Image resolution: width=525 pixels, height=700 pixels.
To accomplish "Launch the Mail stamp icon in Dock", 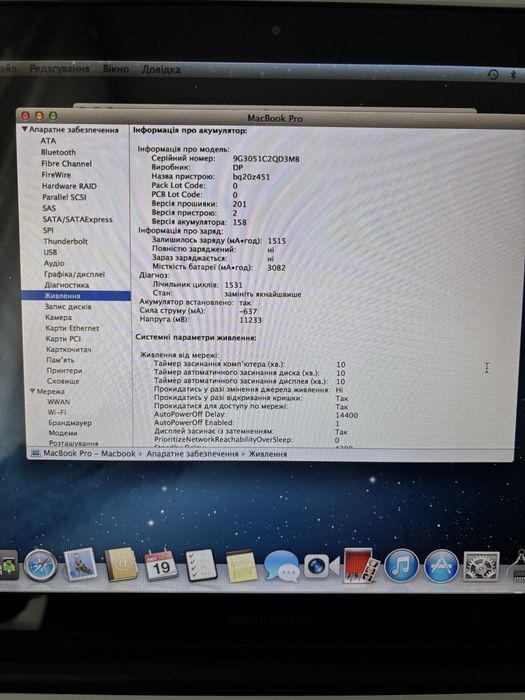I will pyautogui.click(x=80, y=564).
